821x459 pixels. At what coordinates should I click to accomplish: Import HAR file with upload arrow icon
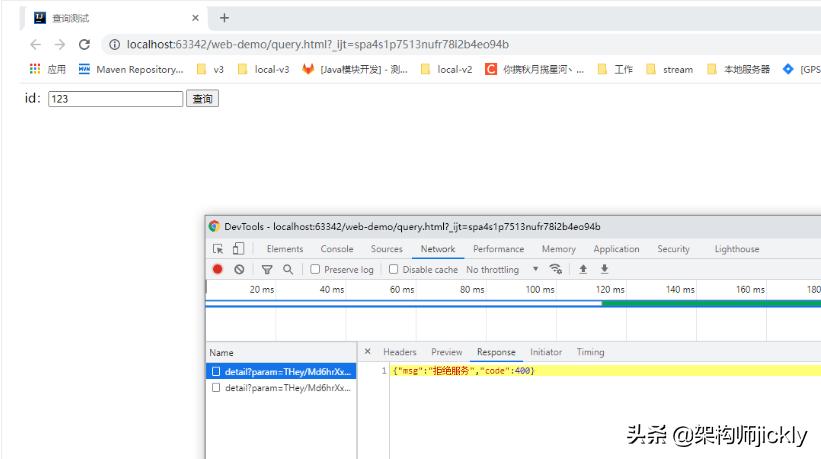tap(583, 269)
